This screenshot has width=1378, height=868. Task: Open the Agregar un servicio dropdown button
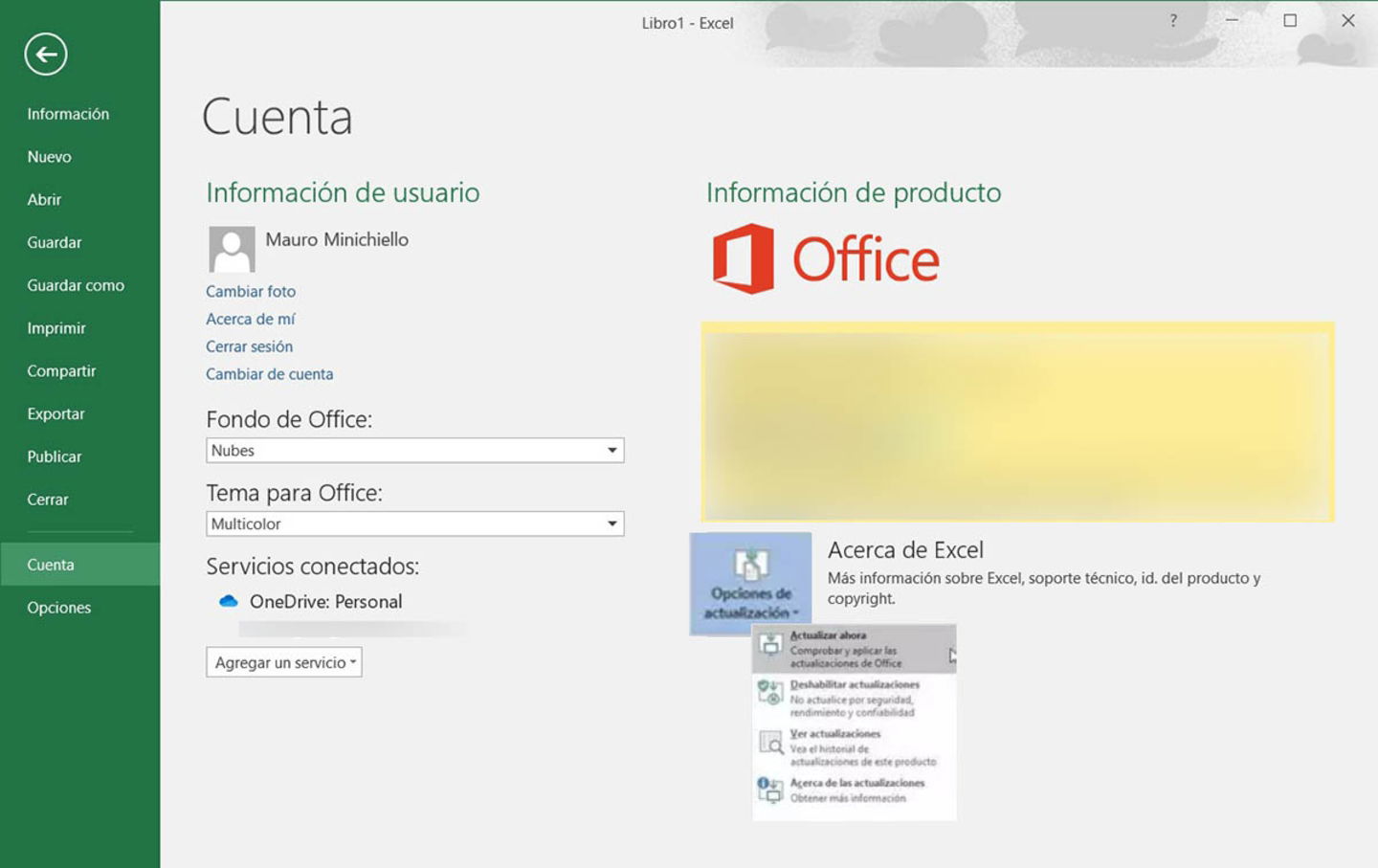pos(284,662)
